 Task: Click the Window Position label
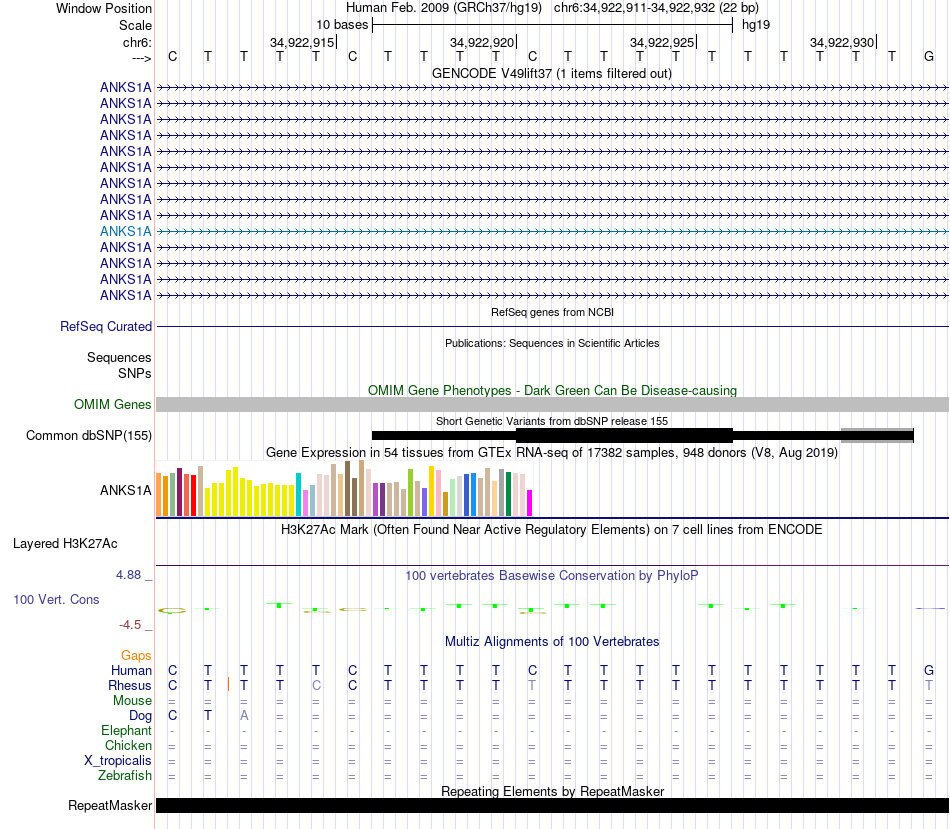(x=104, y=8)
